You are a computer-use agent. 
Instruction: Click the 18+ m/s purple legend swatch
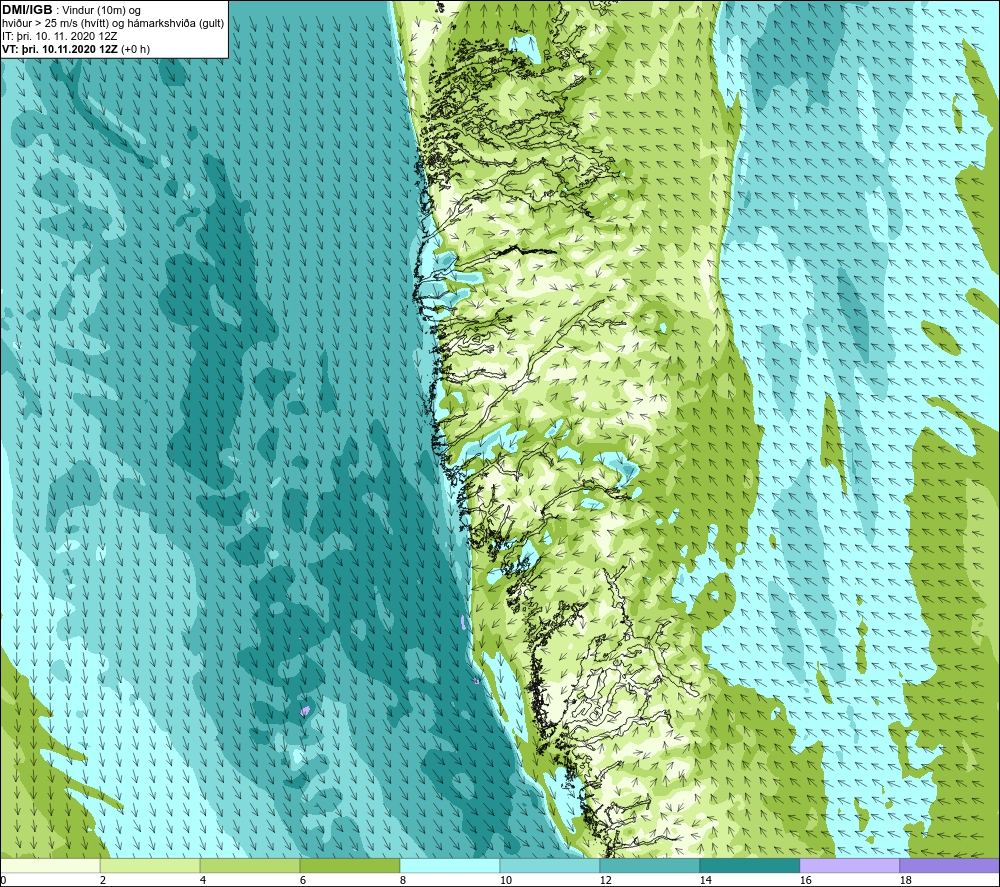pos(949,865)
